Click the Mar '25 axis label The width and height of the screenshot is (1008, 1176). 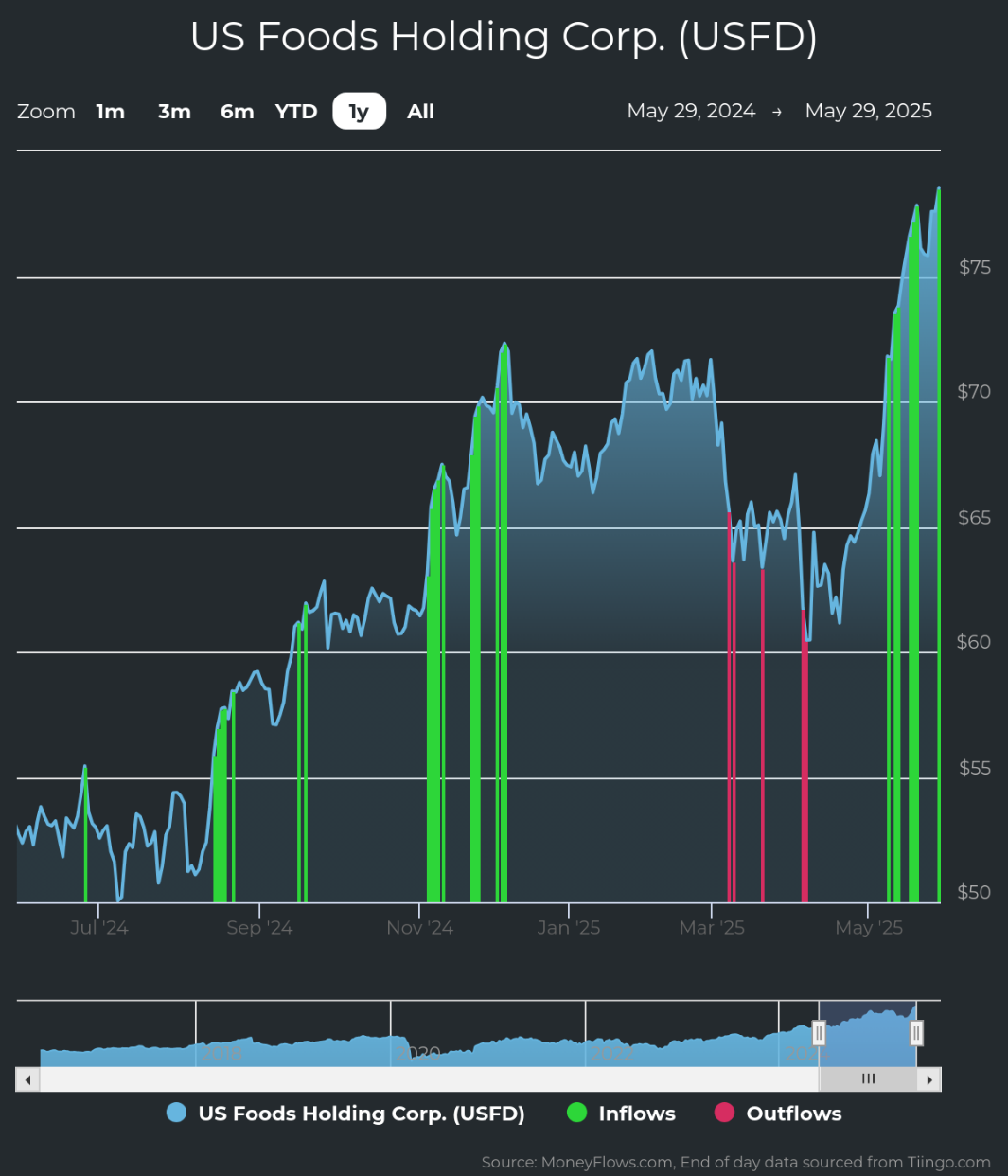click(x=712, y=928)
